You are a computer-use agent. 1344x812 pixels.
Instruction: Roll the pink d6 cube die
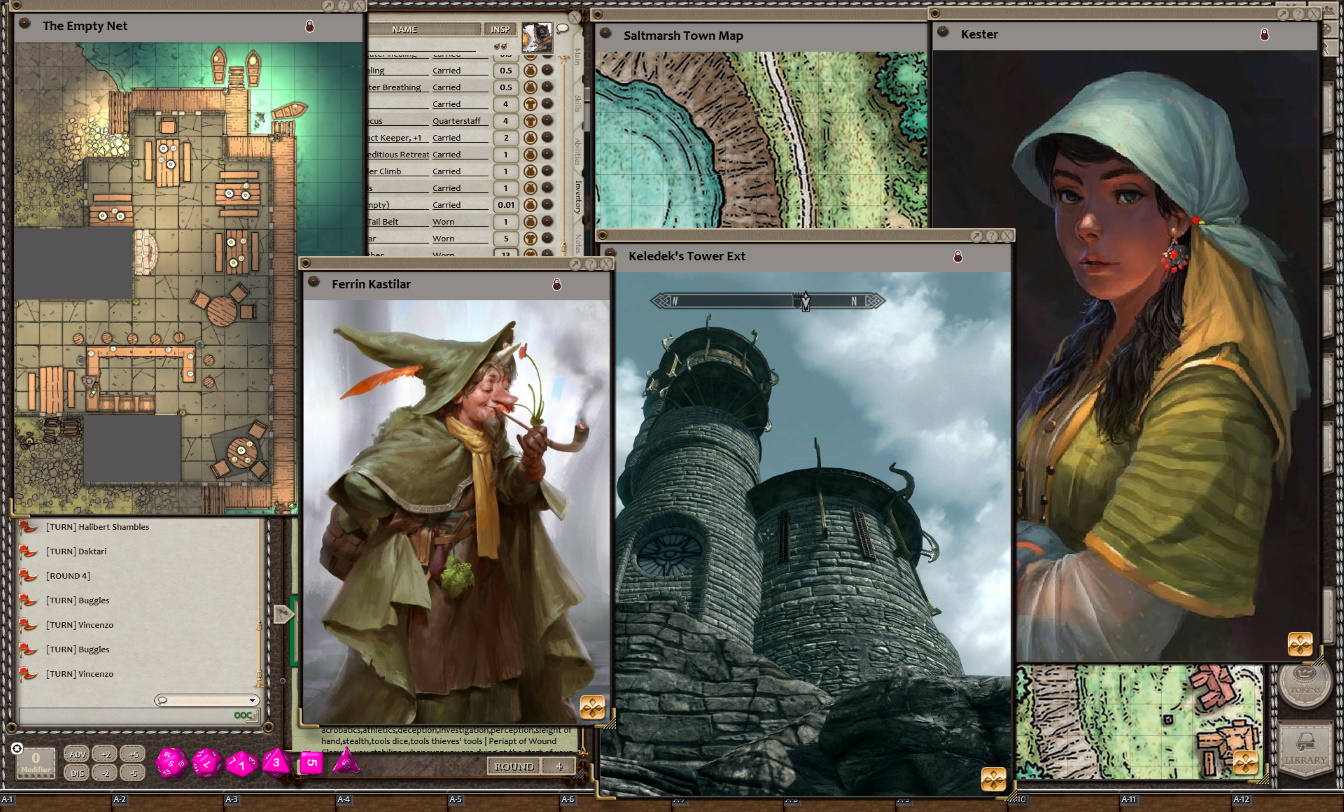coord(311,764)
